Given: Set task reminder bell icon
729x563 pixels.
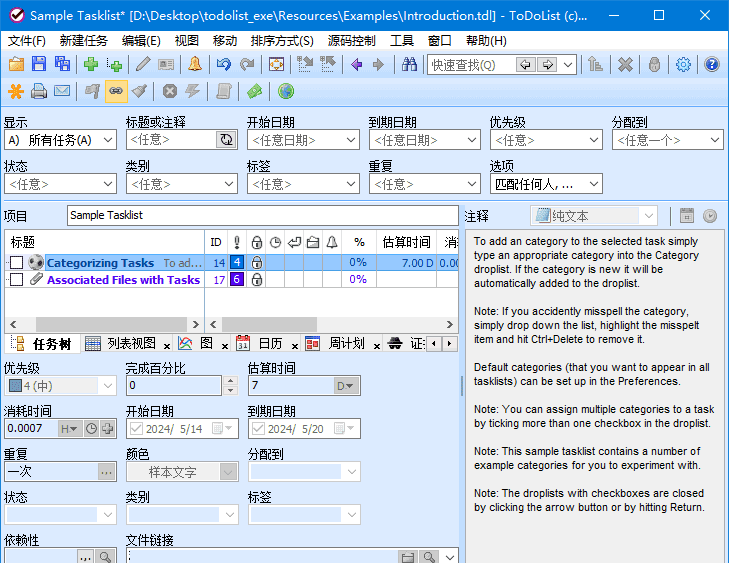Looking at the screenshot, I should (195, 64).
